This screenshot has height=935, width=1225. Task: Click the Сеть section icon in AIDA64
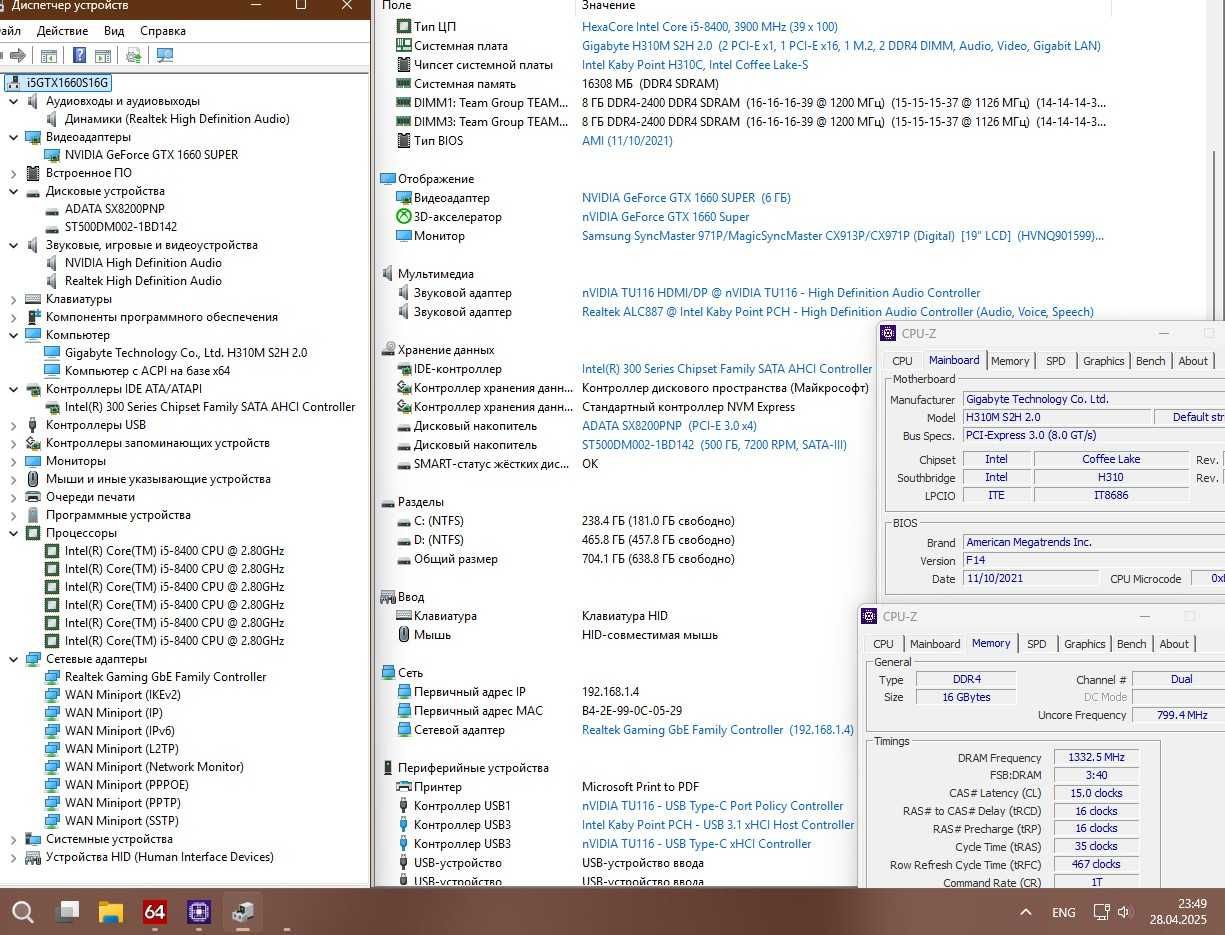pyautogui.click(x=388, y=673)
